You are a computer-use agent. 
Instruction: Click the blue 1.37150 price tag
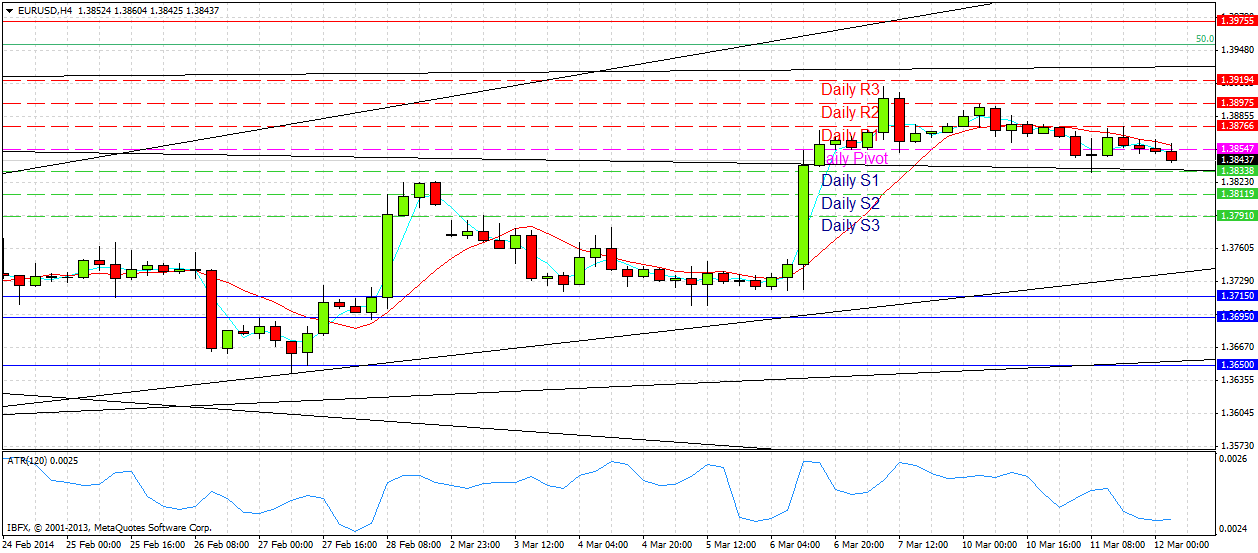(1236, 296)
